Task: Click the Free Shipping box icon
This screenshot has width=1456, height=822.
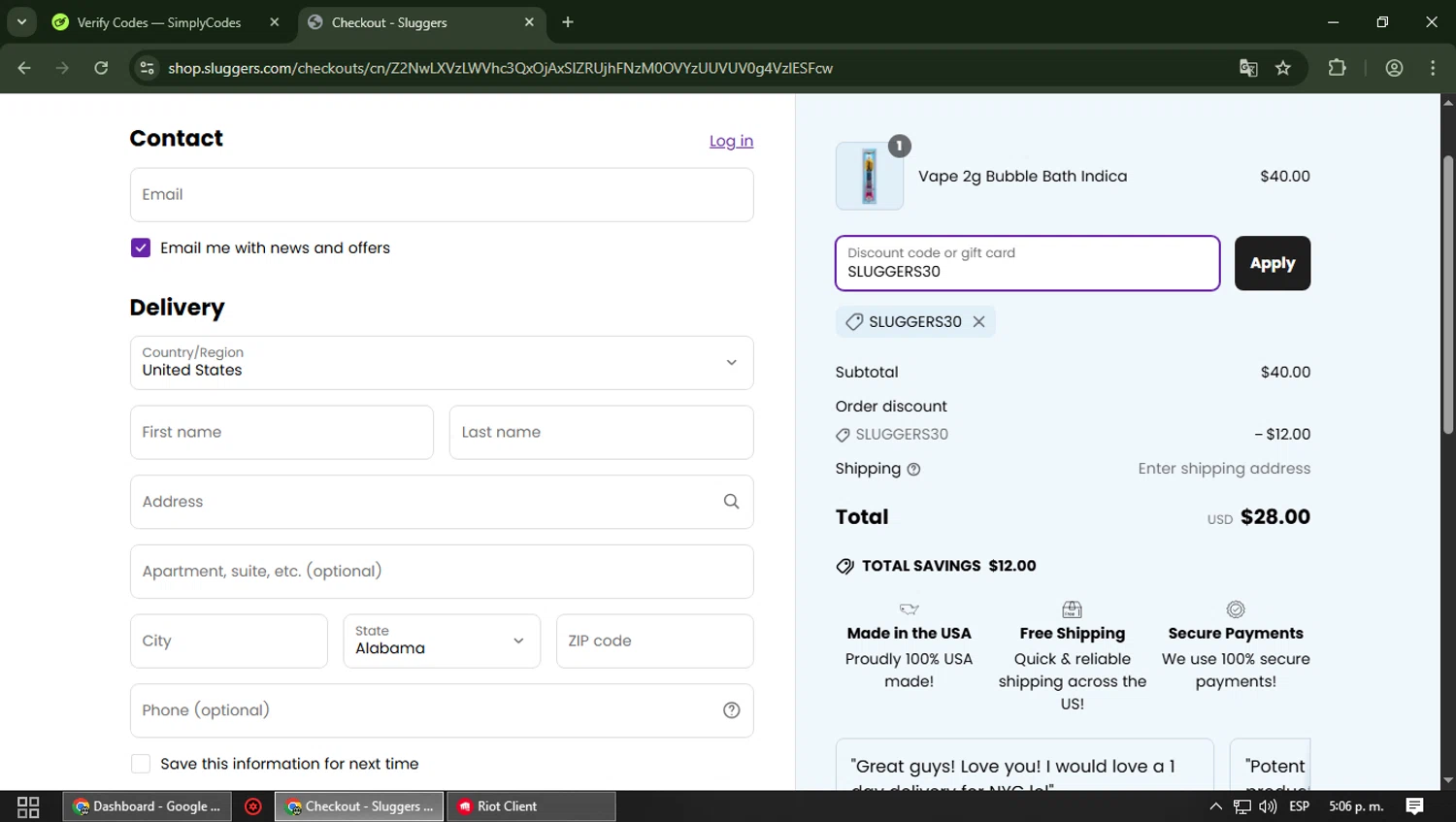Action: tap(1072, 609)
